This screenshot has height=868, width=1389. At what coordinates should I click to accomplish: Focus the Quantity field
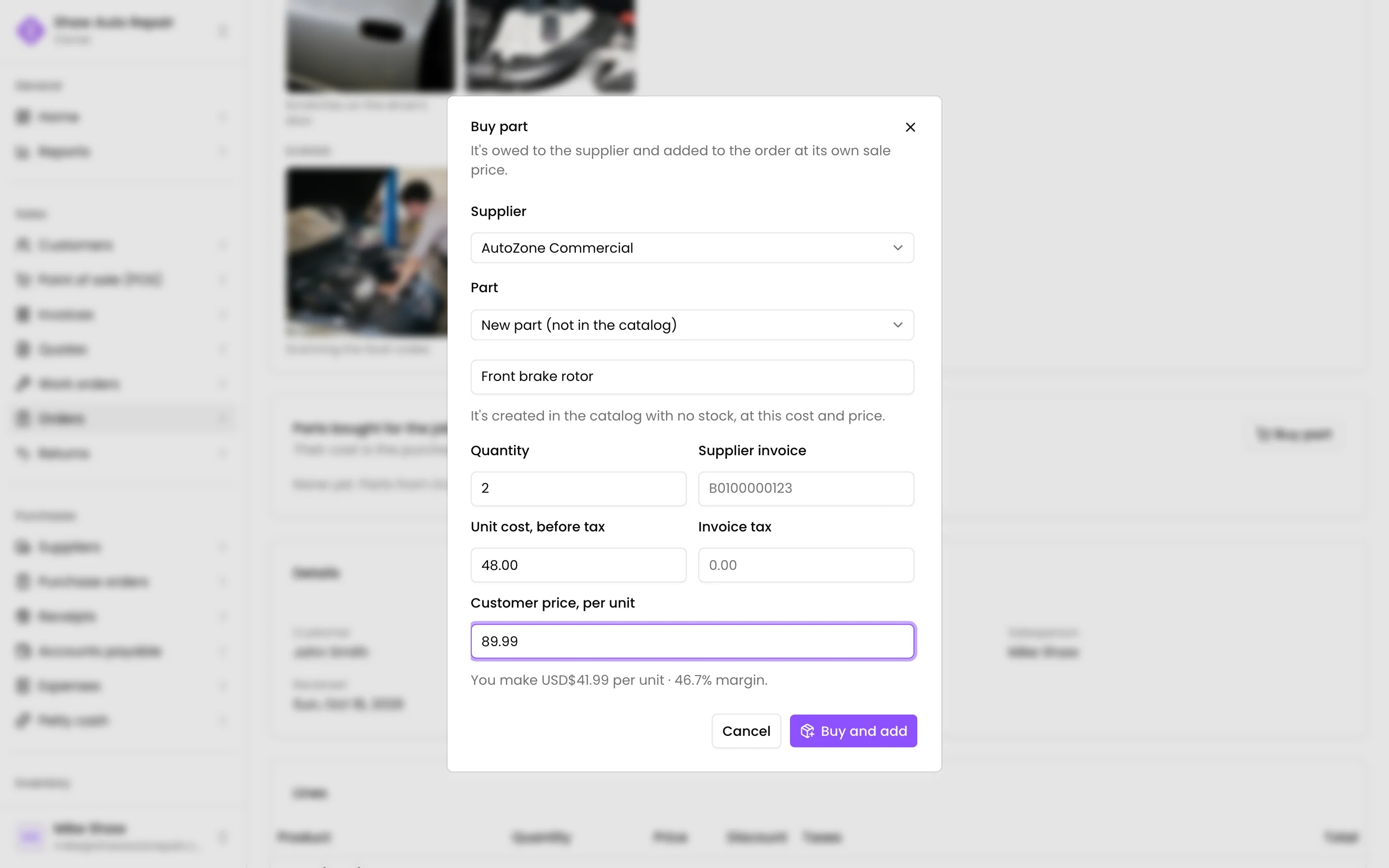pyautogui.click(x=578, y=488)
